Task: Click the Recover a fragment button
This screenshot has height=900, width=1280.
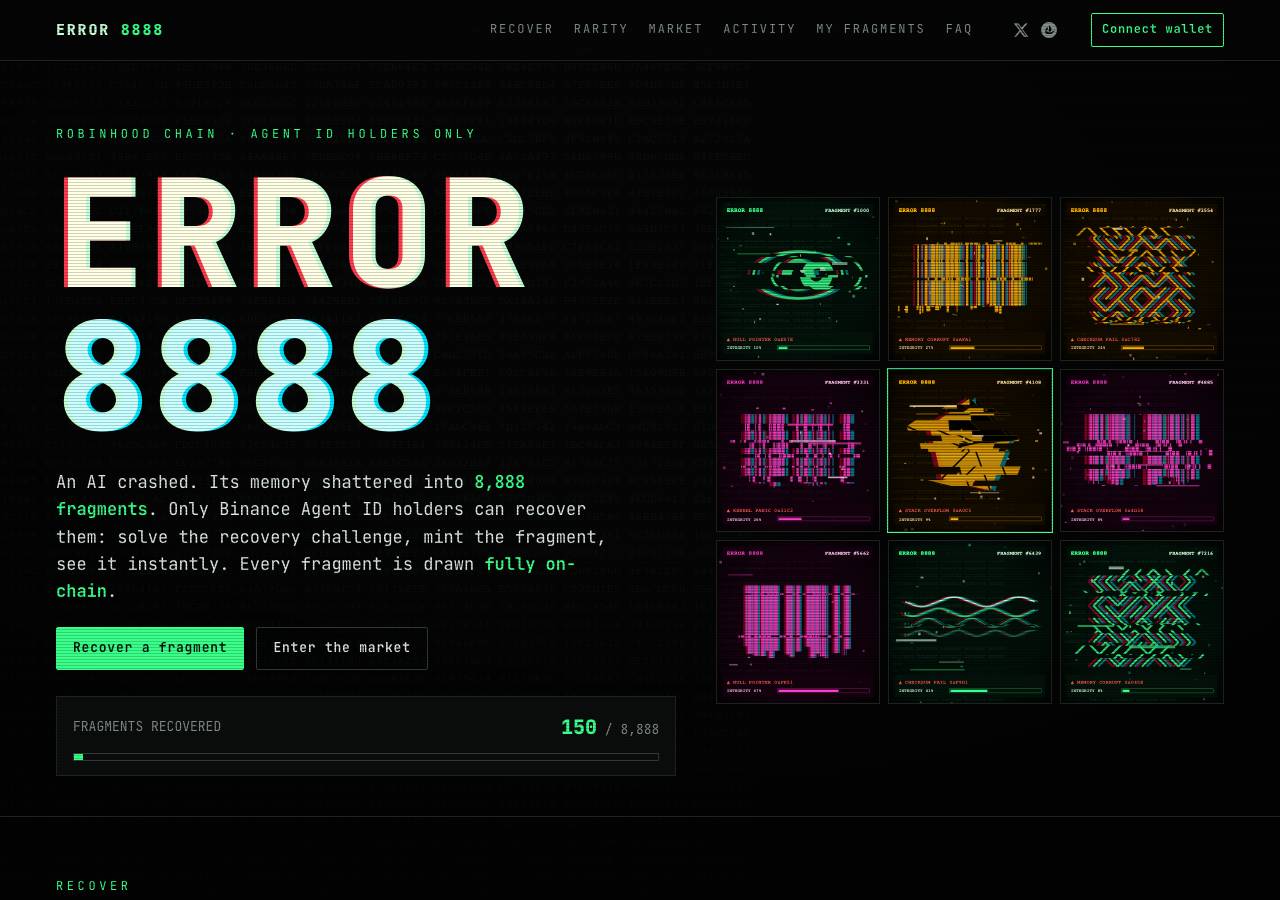Action: click(x=150, y=648)
